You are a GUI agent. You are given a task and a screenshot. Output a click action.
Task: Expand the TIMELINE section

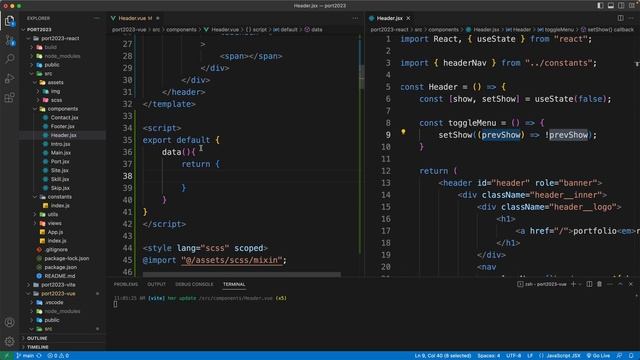[x=38, y=347]
